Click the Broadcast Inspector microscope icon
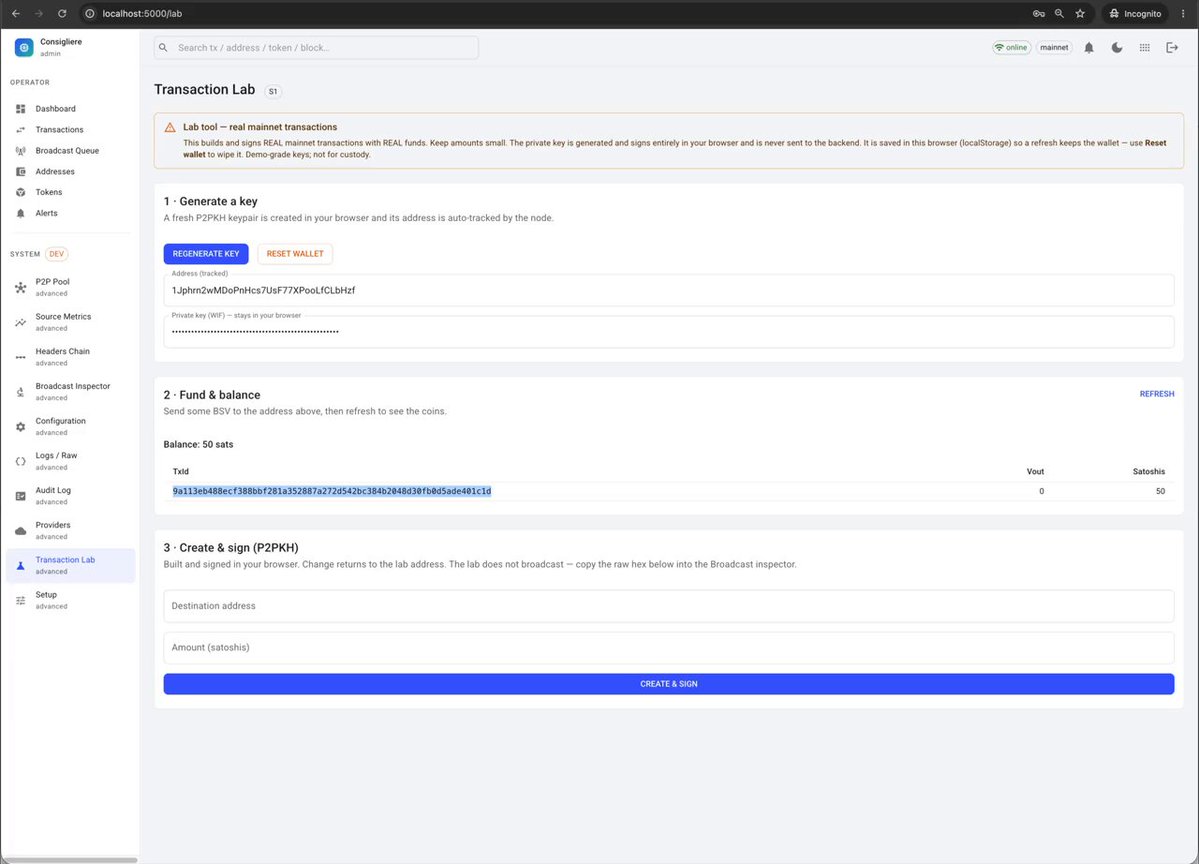The height and width of the screenshot is (864, 1199). coord(21,392)
